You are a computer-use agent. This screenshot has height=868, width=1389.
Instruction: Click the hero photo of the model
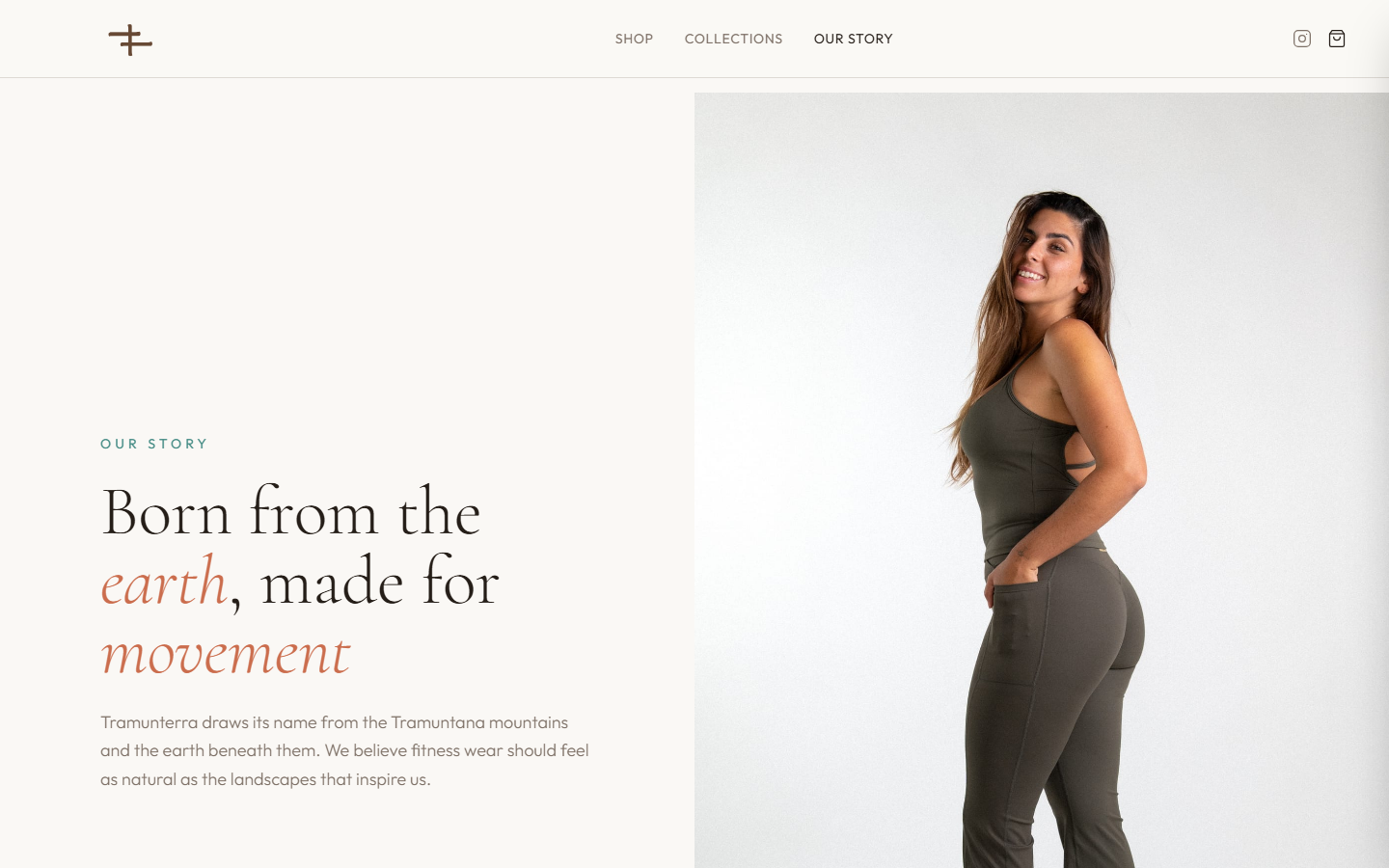tap(1042, 480)
